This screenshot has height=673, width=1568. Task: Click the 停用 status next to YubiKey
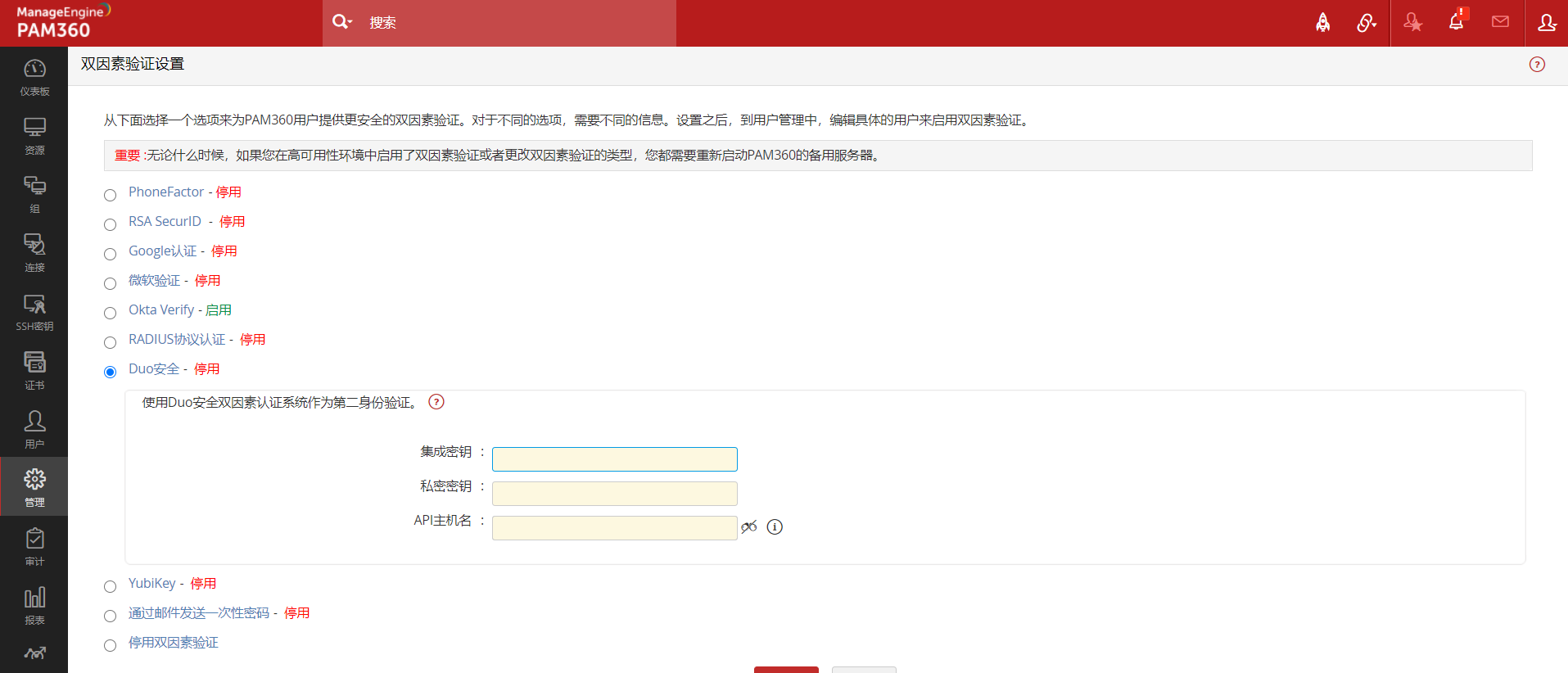click(204, 584)
